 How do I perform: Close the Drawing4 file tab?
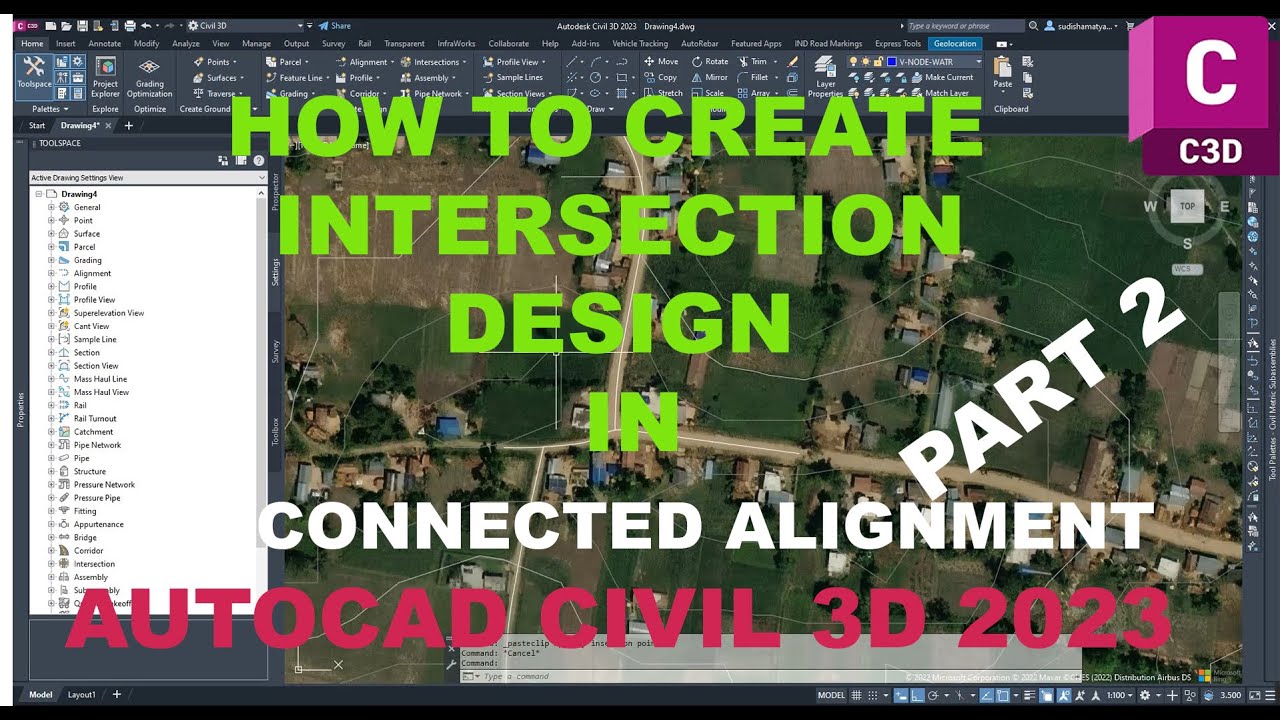[x=108, y=126]
